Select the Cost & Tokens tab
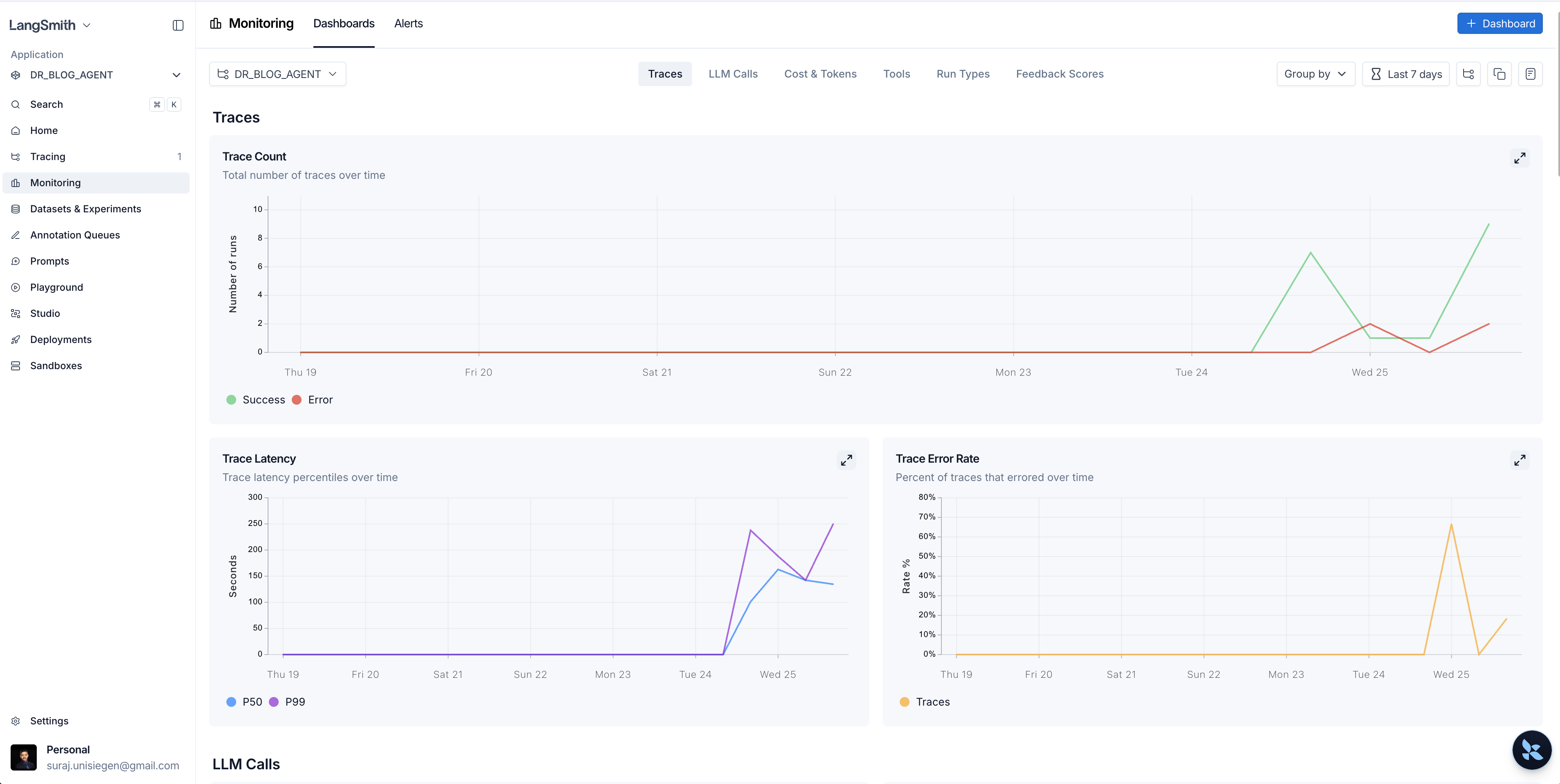 pyautogui.click(x=820, y=74)
